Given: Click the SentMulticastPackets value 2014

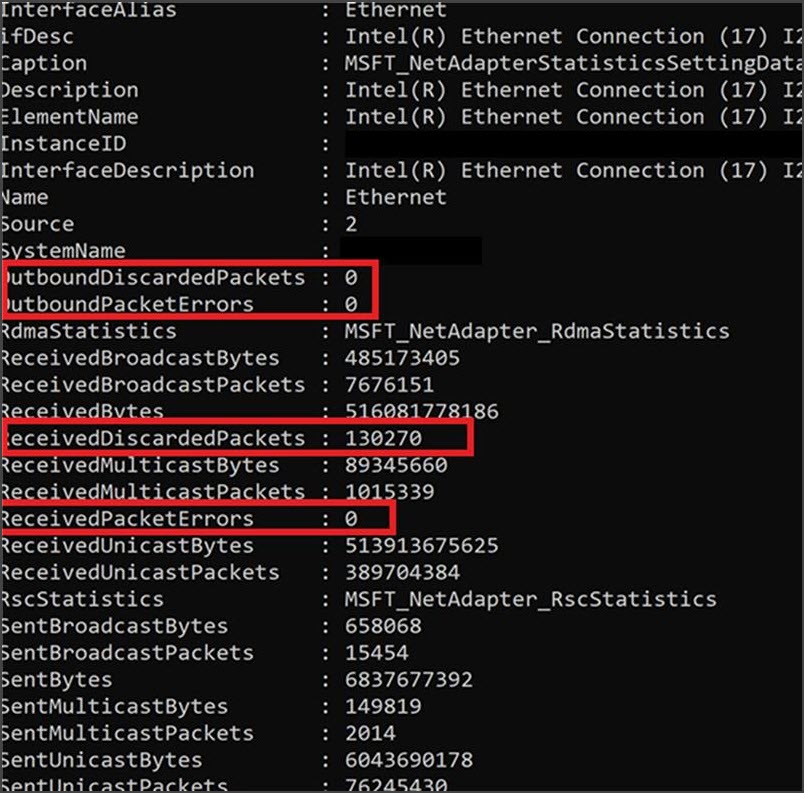Looking at the screenshot, I should click(x=370, y=733).
